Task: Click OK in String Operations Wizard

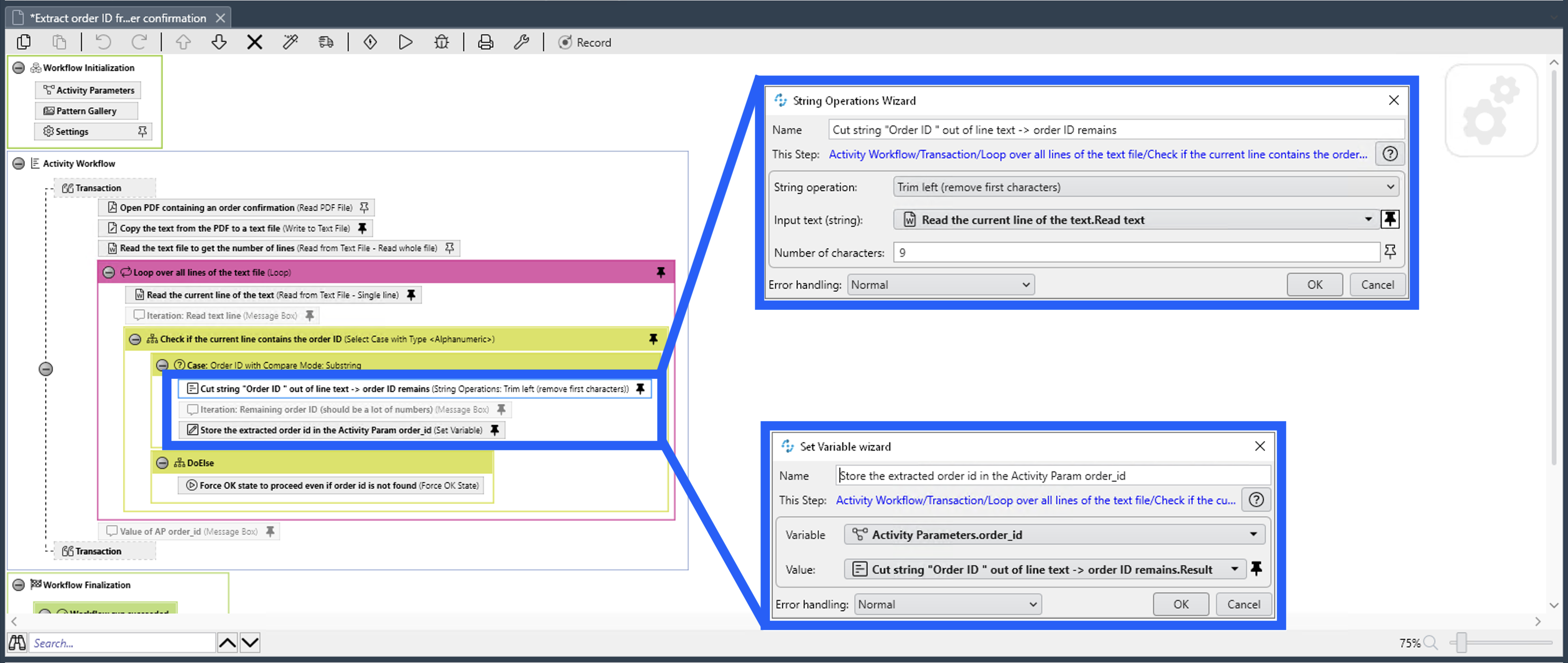Action: (x=1314, y=285)
